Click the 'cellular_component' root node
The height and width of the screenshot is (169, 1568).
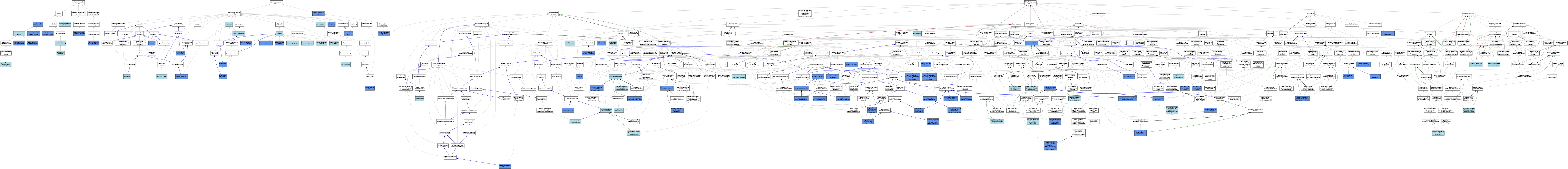pyautogui.click(x=276, y=2)
